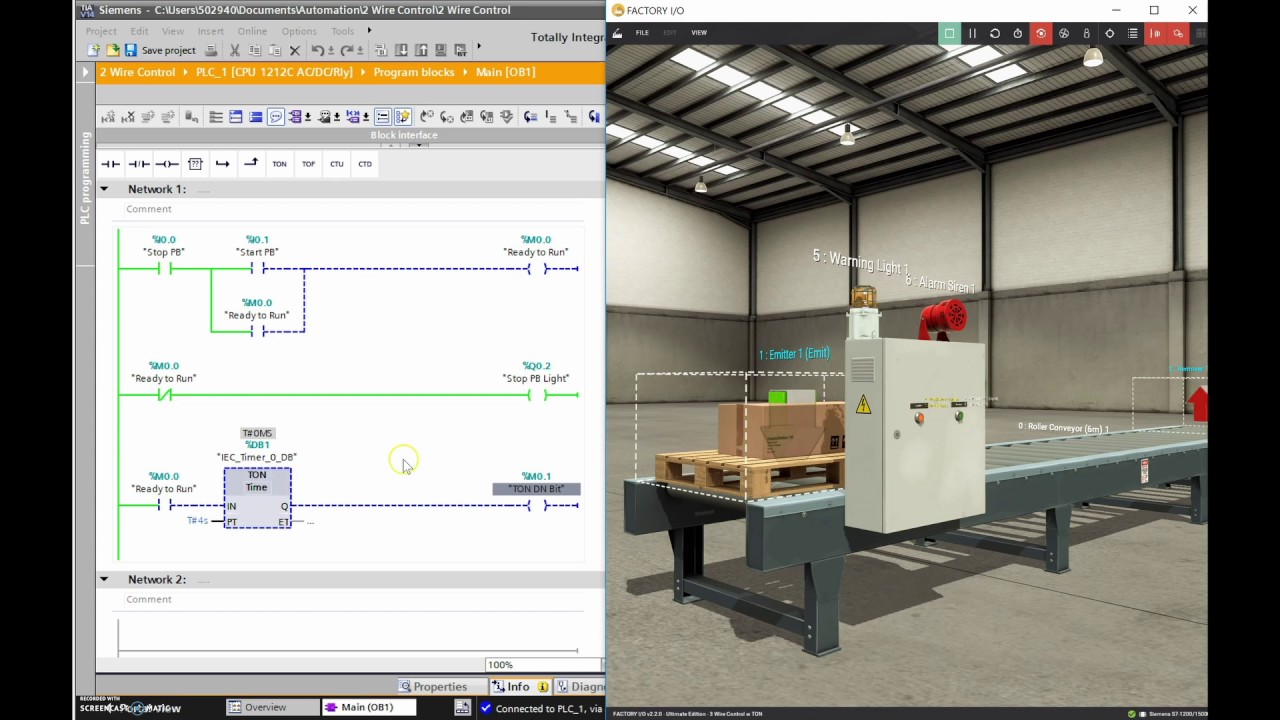The image size is (1280, 720).
Task: Toggle the favorites display in editor
Action: click(403, 117)
